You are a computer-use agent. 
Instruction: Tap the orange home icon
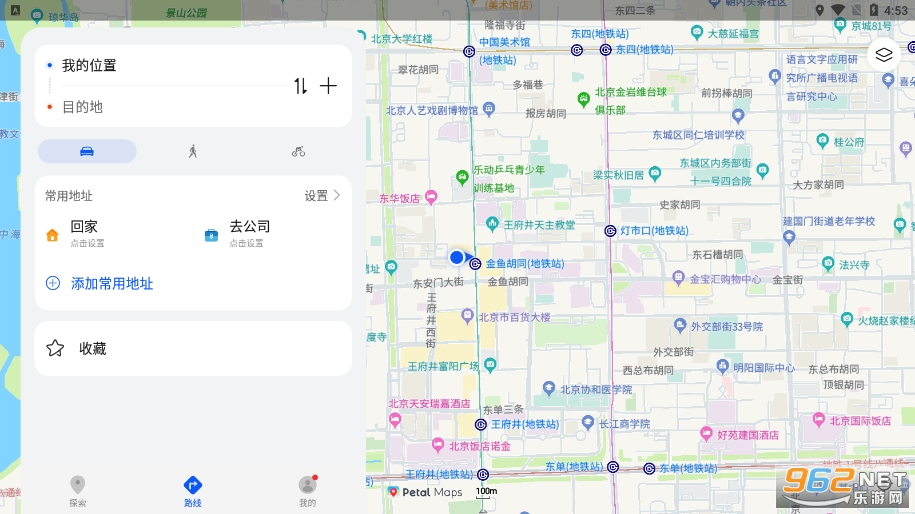[x=53, y=235]
